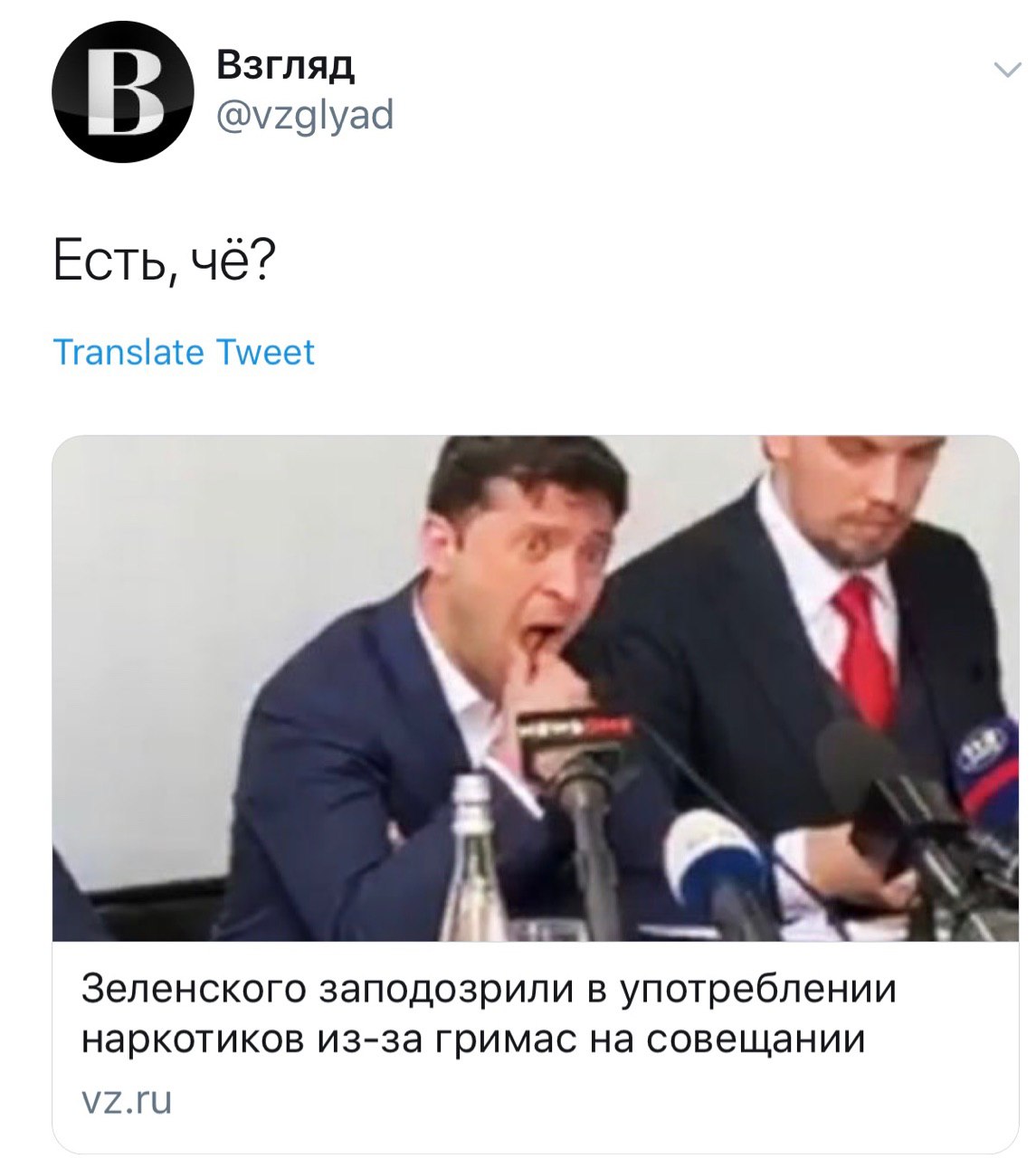Click Translate Tweet
Screen dimensions: 1036x1158
pyautogui.click(x=184, y=352)
